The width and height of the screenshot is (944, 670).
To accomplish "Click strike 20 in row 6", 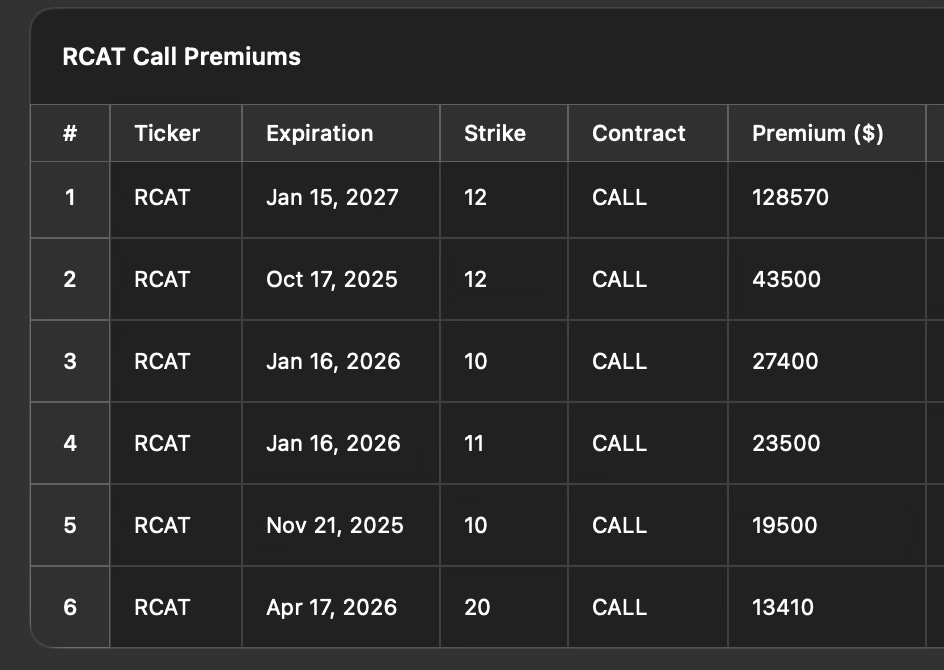I will 477,607.
